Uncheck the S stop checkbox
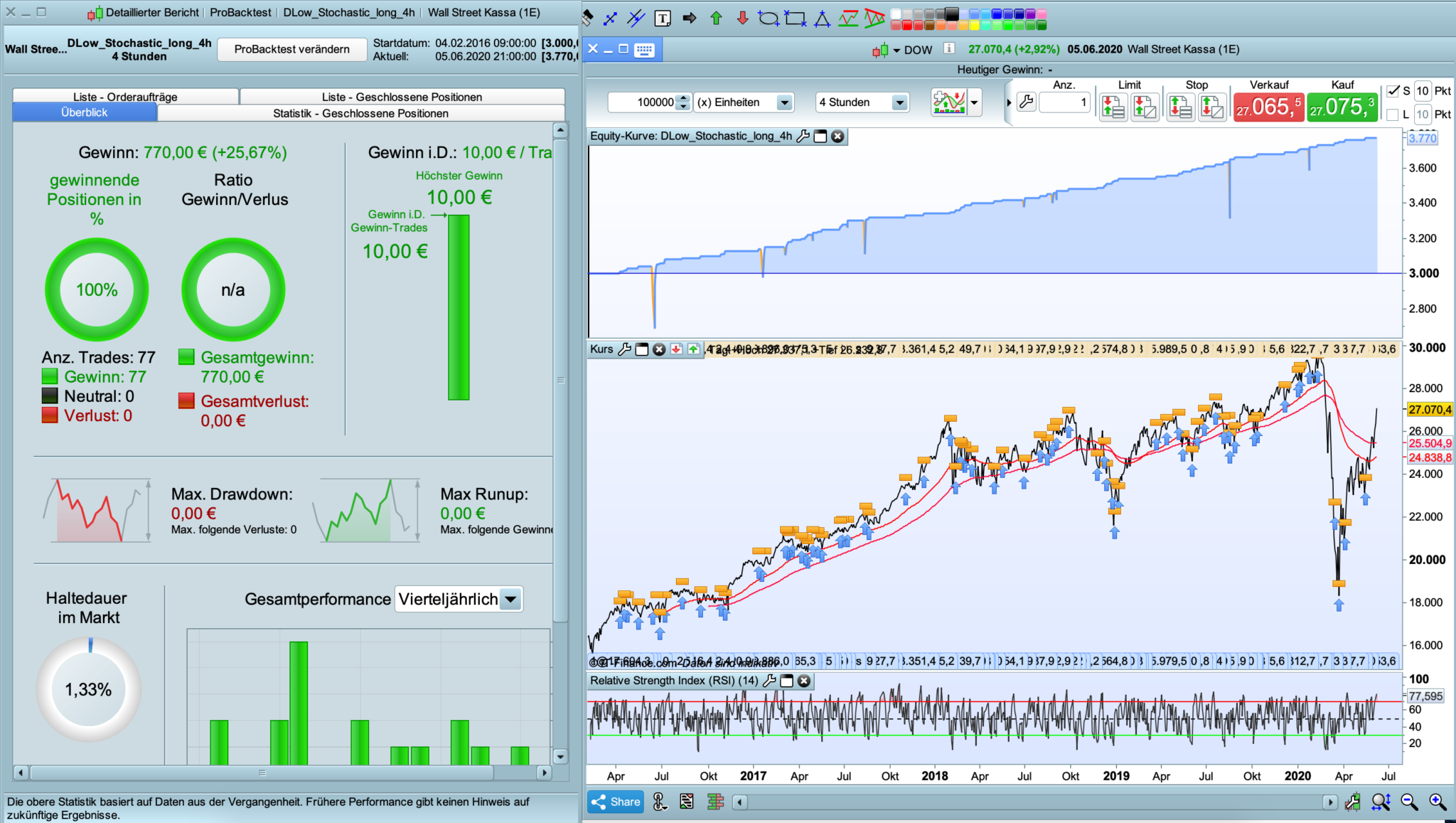The image size is (1456, 823). [x=1393, y=91]
